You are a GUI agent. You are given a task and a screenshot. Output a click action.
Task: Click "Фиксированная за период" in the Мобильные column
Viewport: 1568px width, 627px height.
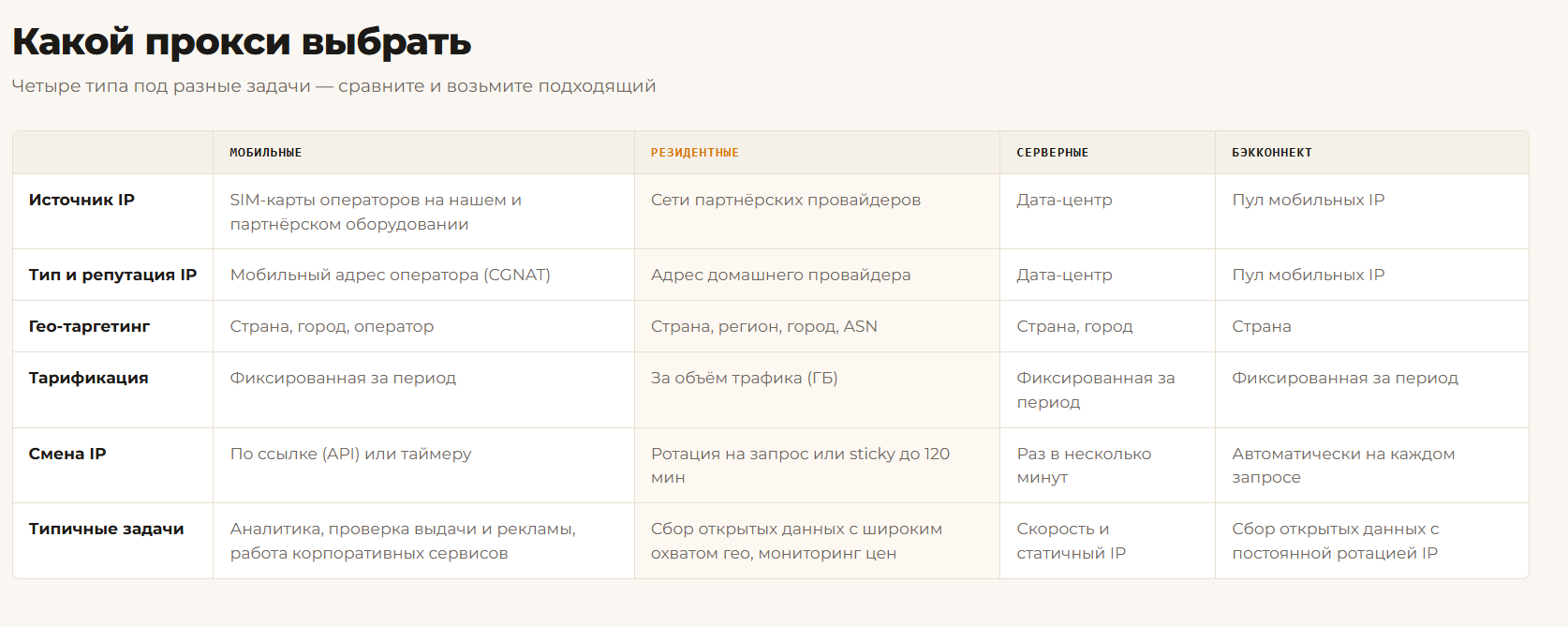(343, 378)
